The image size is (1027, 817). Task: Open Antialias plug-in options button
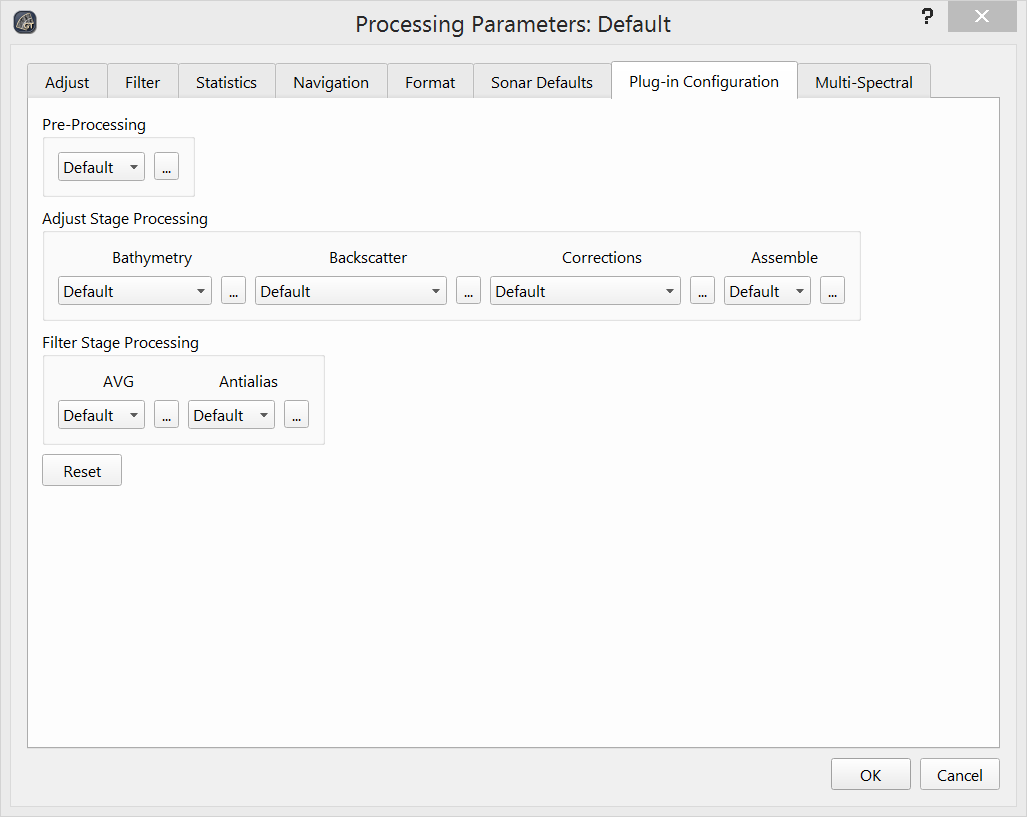(296, 415)
